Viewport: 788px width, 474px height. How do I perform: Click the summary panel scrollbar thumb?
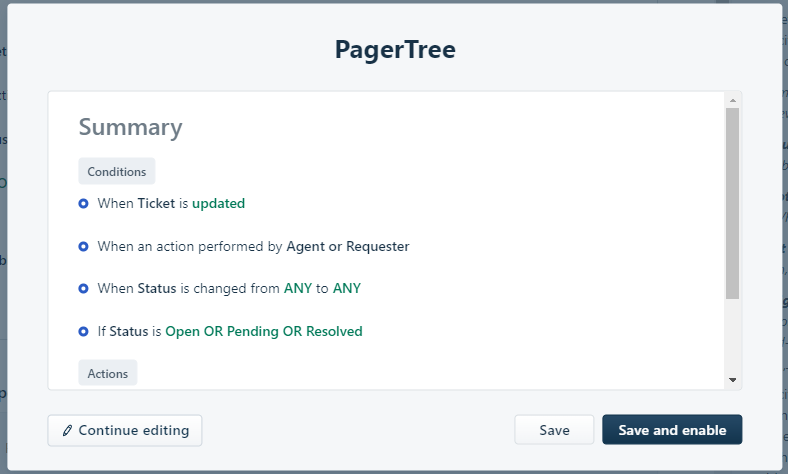[732, 203]
